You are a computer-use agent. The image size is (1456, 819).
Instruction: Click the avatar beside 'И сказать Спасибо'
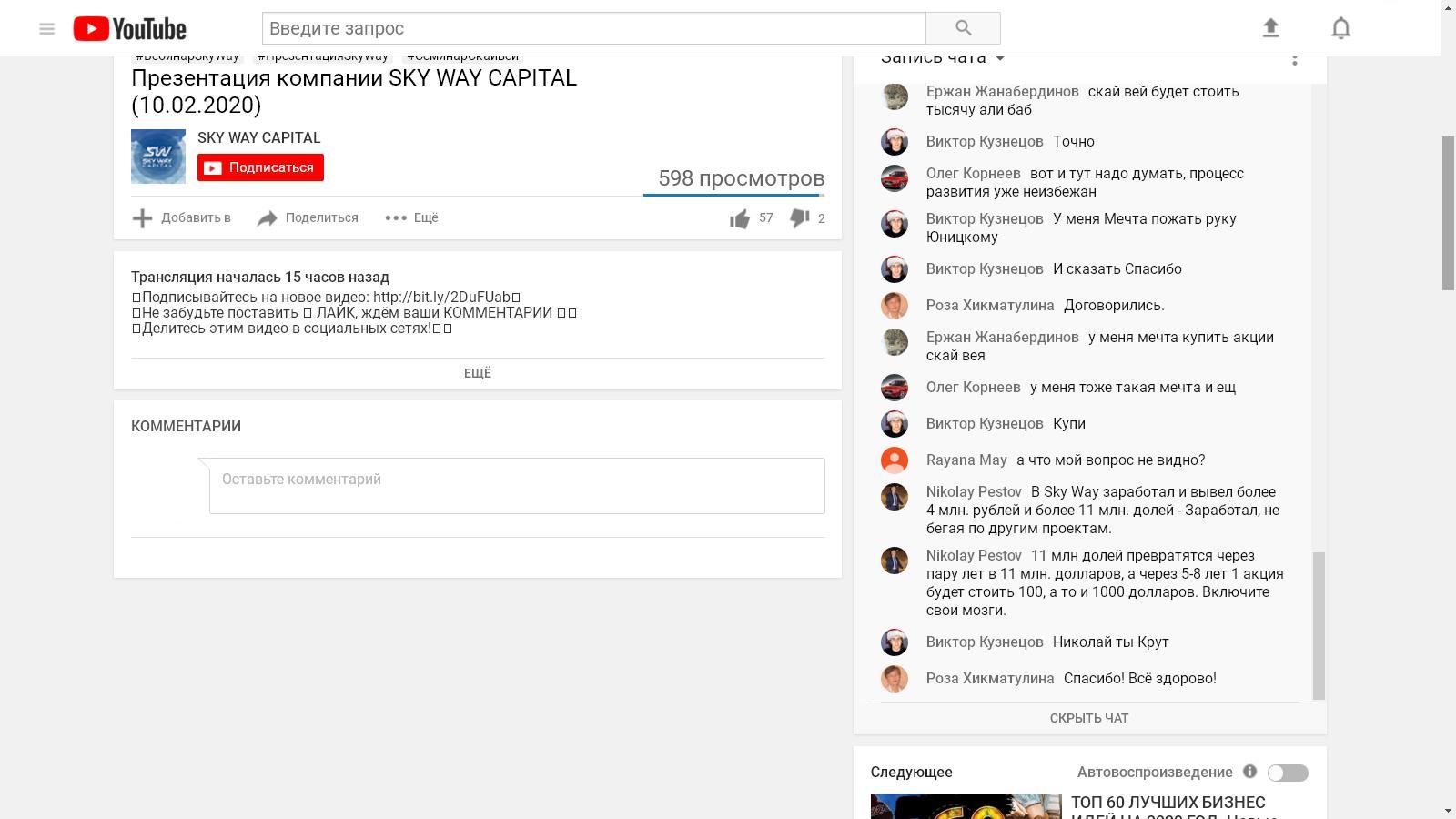895,269
